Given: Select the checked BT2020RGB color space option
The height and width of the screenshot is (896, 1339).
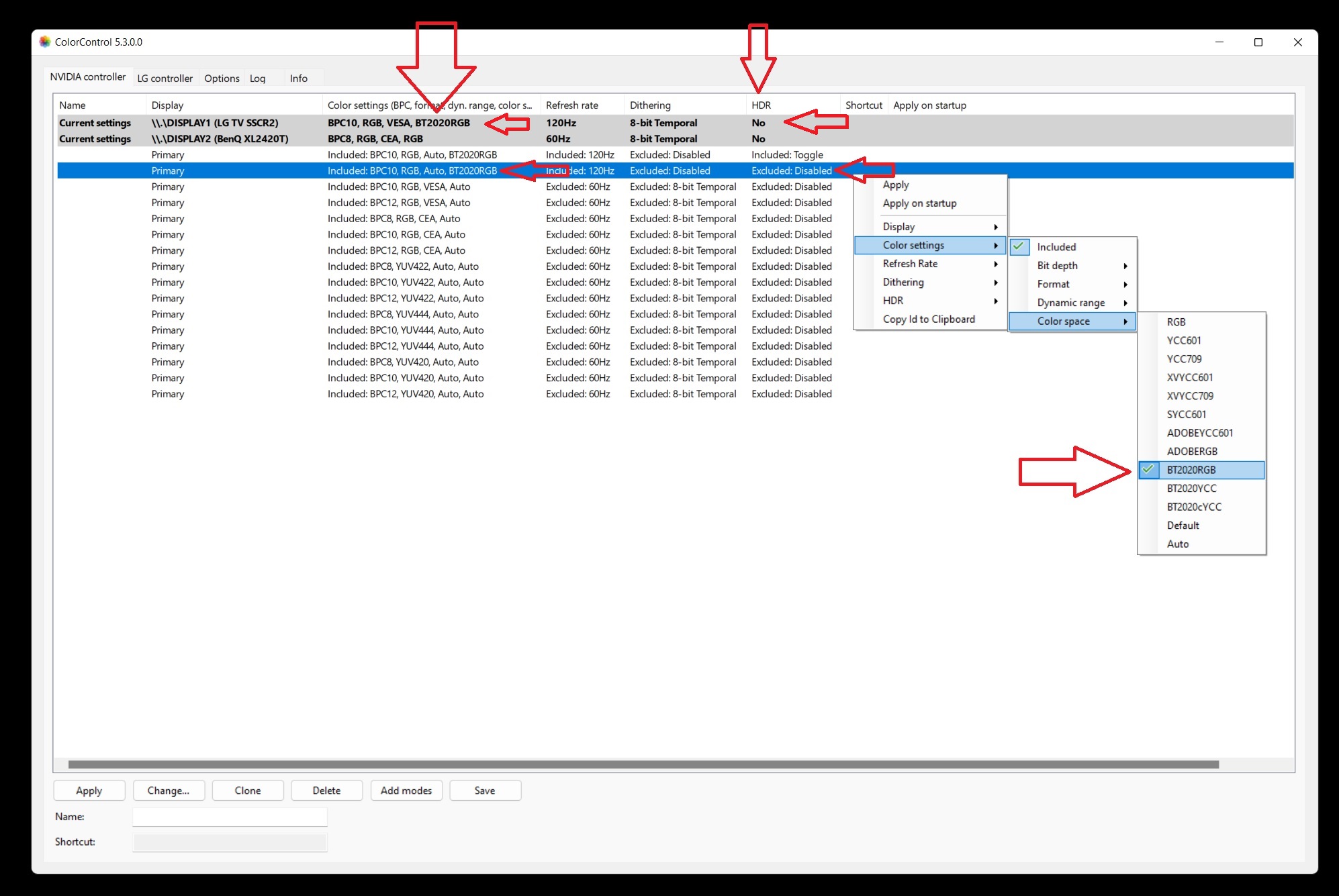Looking at the screenshot, I should [x=1191, y=470].
